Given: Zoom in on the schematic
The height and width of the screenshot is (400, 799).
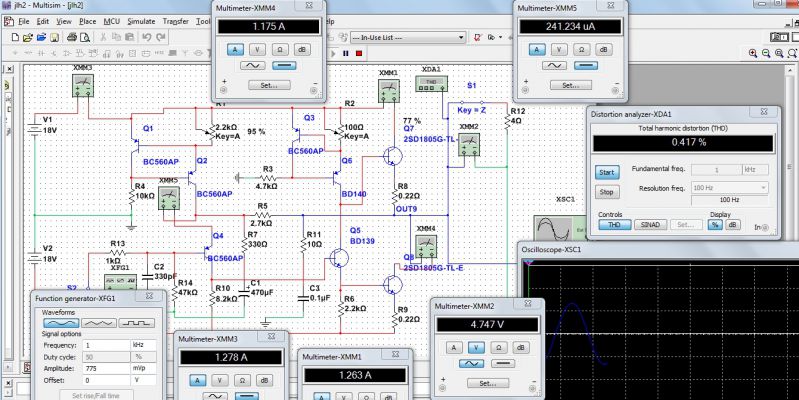Looking at the screenshot, I should point(753,52).
